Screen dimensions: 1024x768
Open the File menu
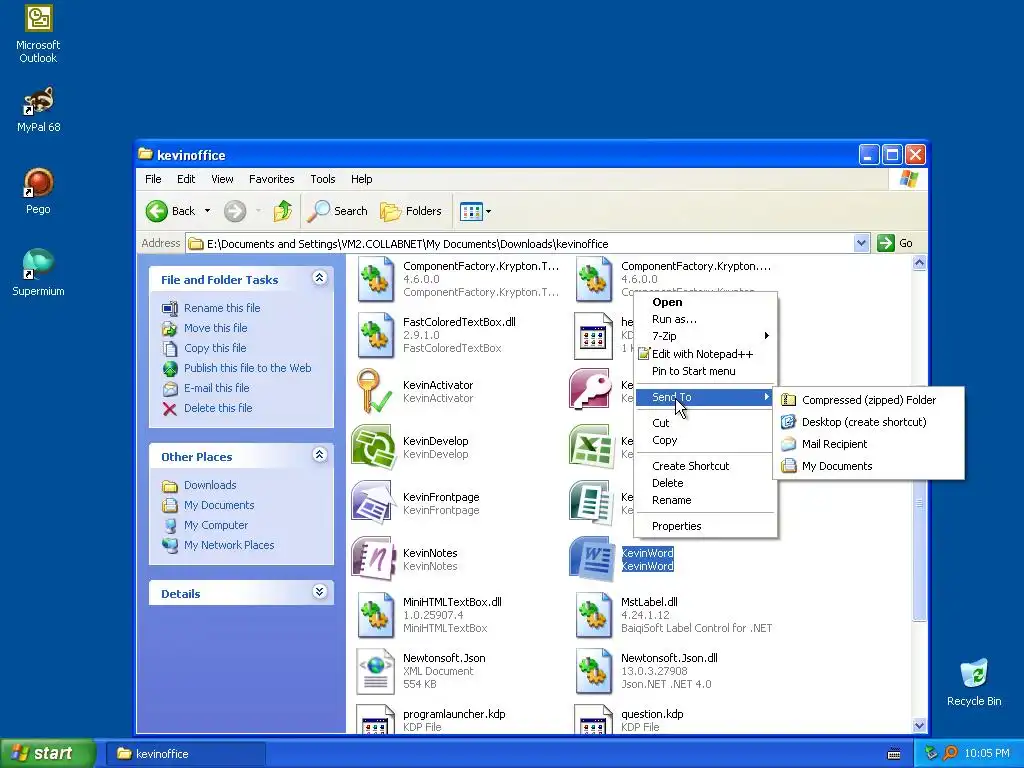click(153, 179)
